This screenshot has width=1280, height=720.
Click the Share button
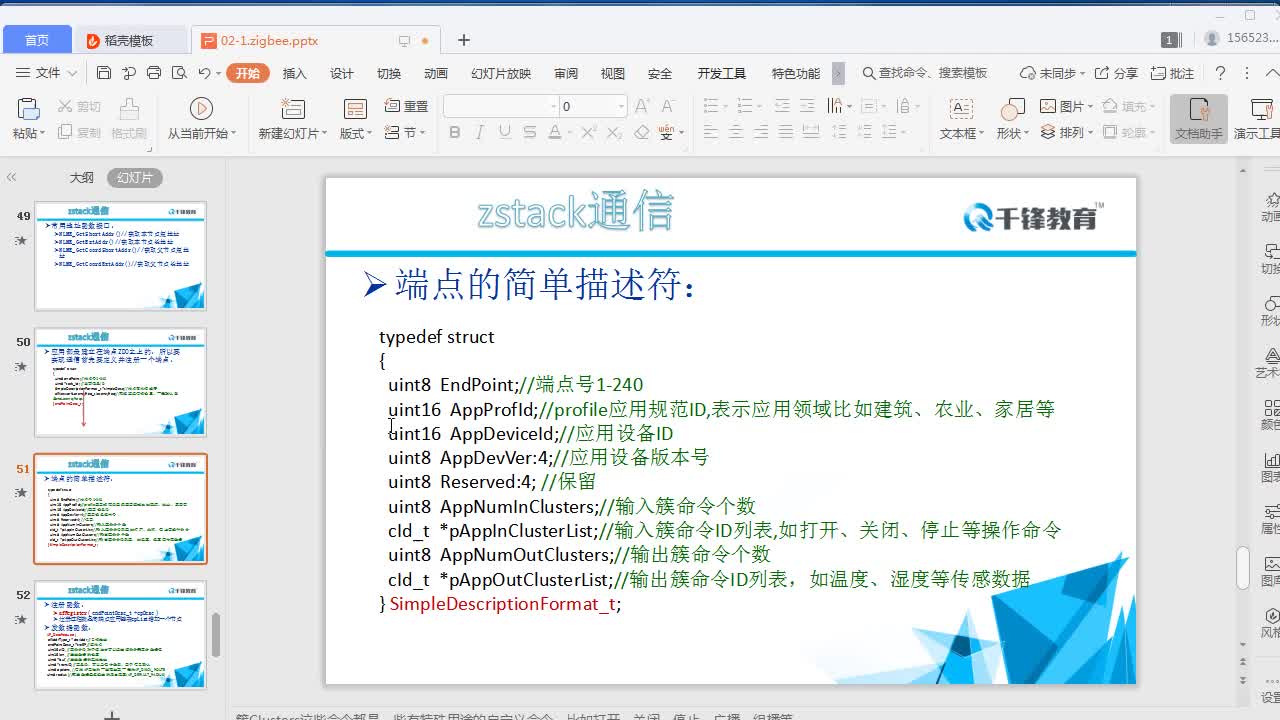1116,73
